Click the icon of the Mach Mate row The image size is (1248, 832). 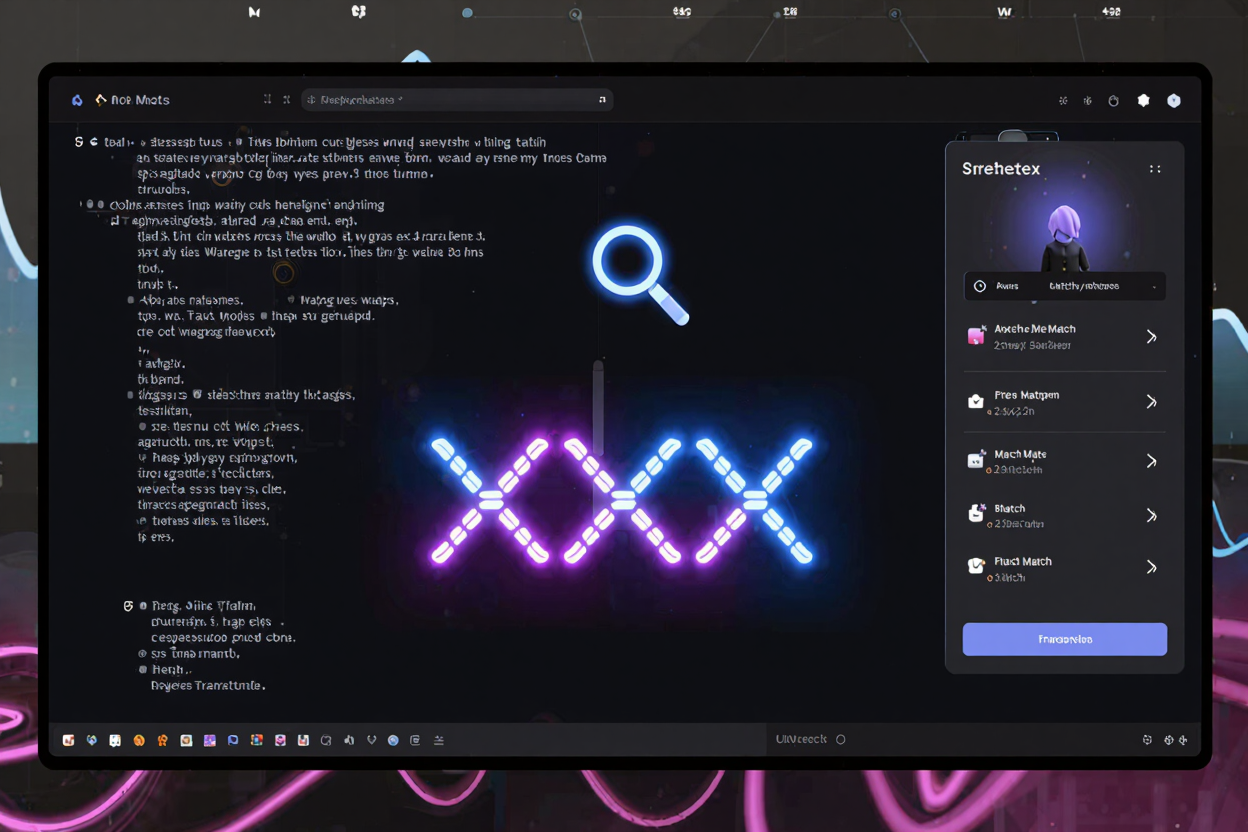click(976, 461)
